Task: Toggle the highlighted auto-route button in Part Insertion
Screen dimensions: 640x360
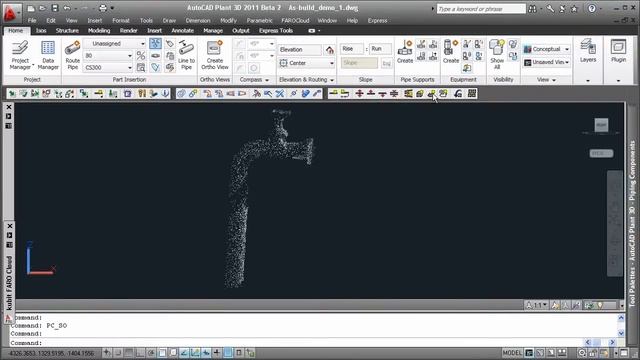Action: (x=156, y=43)
